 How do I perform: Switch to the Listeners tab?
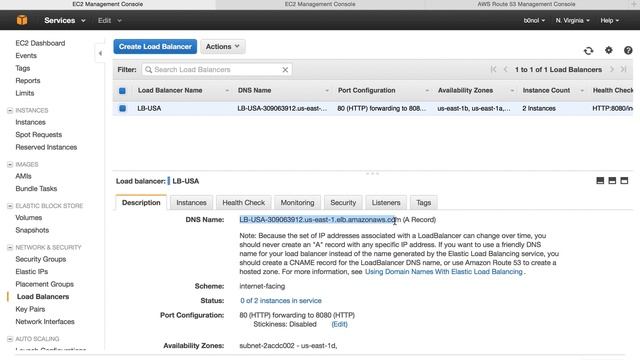[386, 202]
